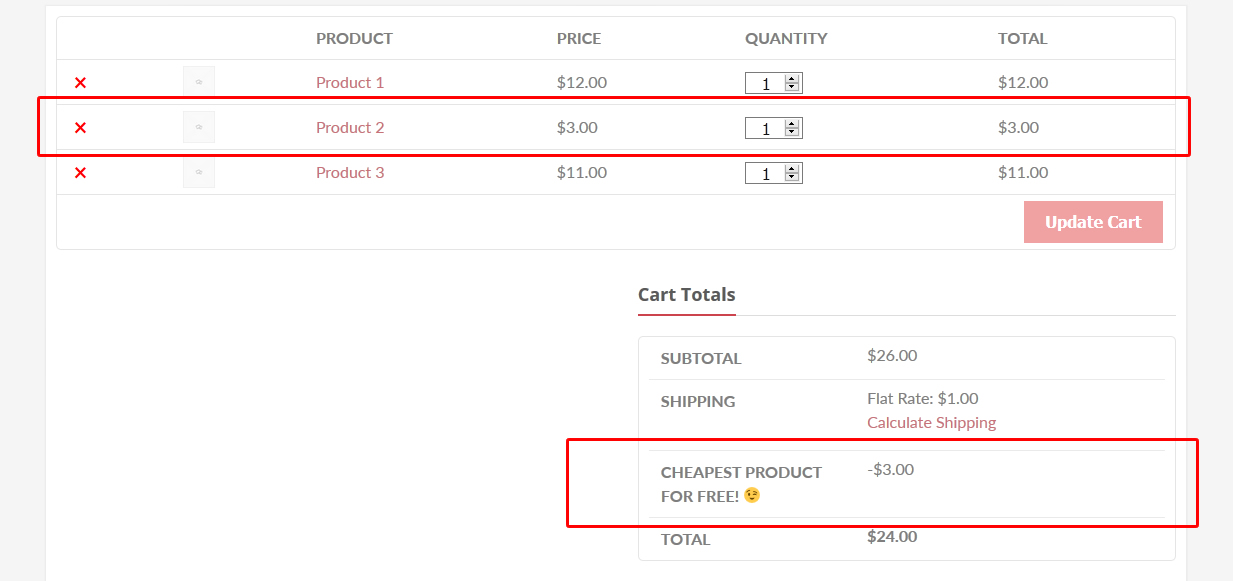Viewport: 1233px width, 581px height.
Task: Open the Product 3 link
Action: (350, 172)
